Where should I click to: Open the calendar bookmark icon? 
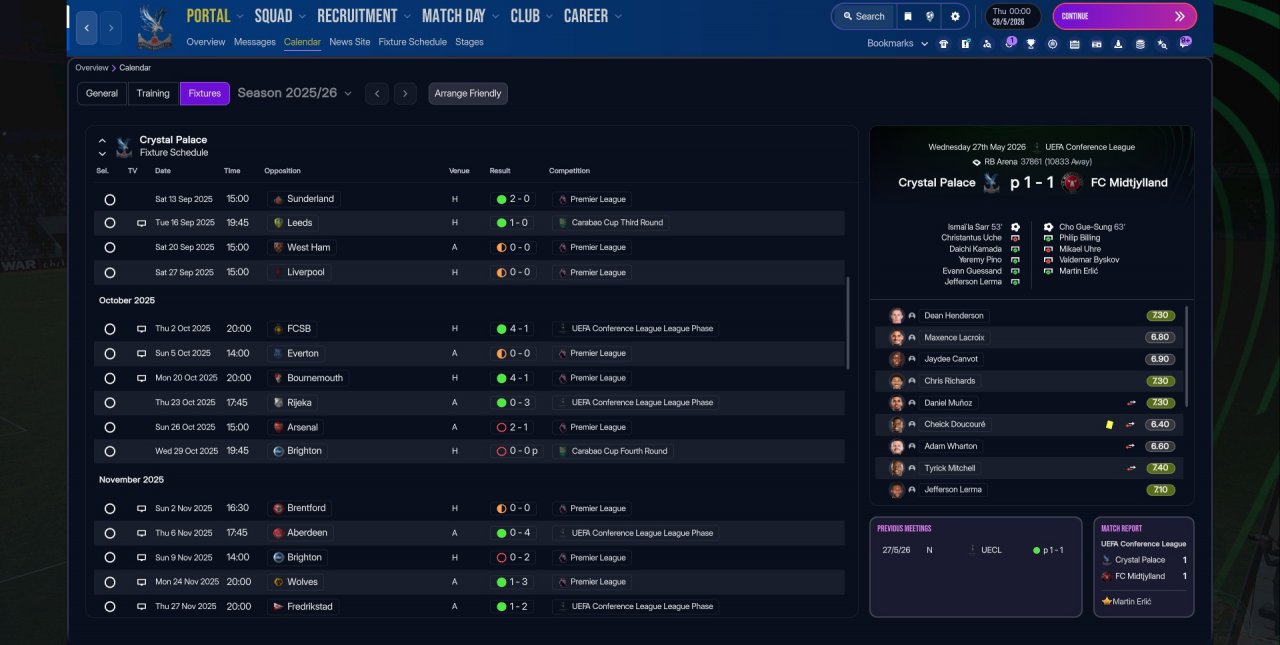(1074, 44)
